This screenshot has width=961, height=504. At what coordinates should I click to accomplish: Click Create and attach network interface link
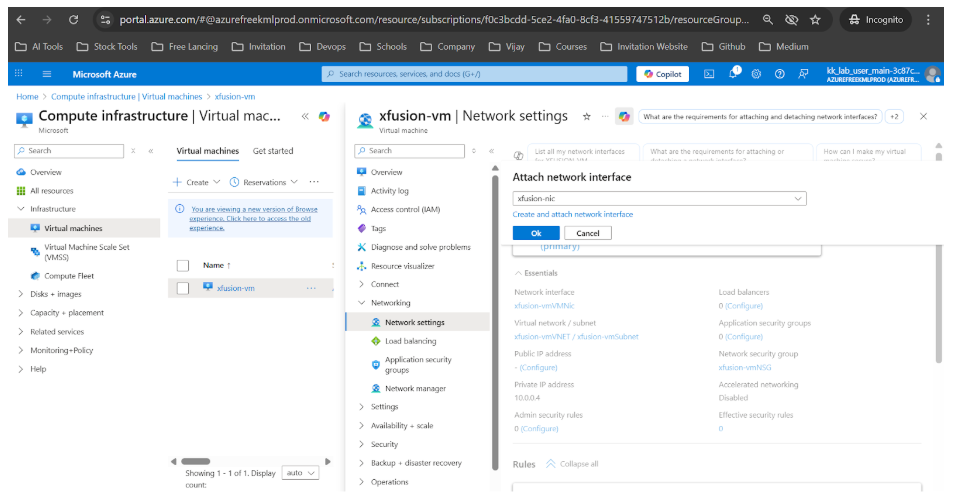pos(572,215)
